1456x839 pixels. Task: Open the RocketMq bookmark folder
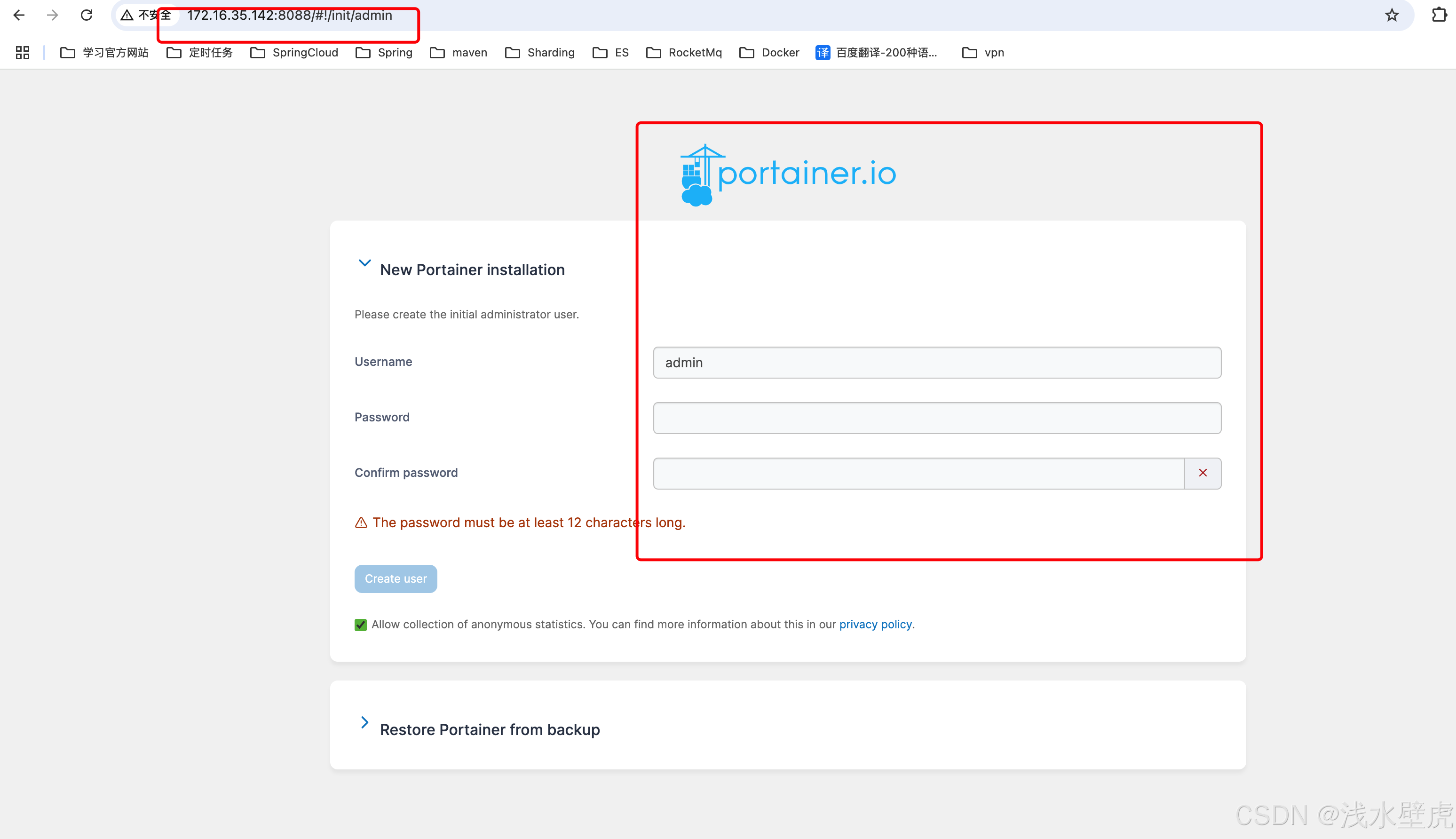pyautogui.click(x=684, y=53)
